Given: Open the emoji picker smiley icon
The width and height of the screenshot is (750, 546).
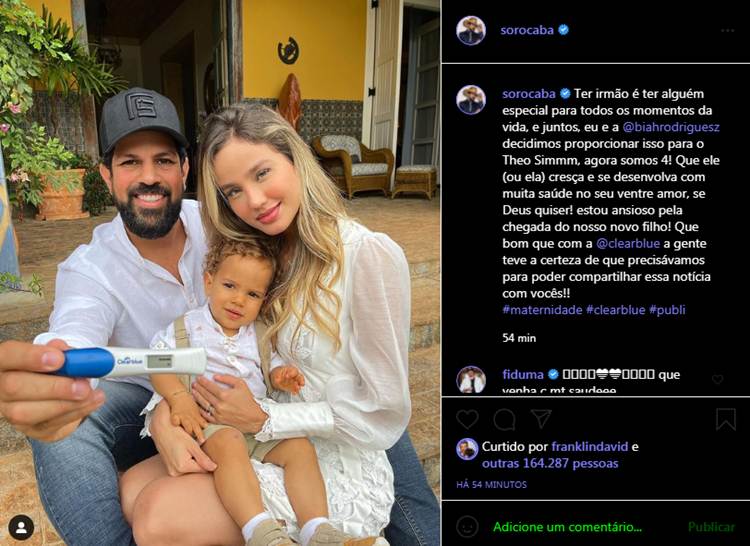Looking at the screenshot, I should (x=467, y=527).
